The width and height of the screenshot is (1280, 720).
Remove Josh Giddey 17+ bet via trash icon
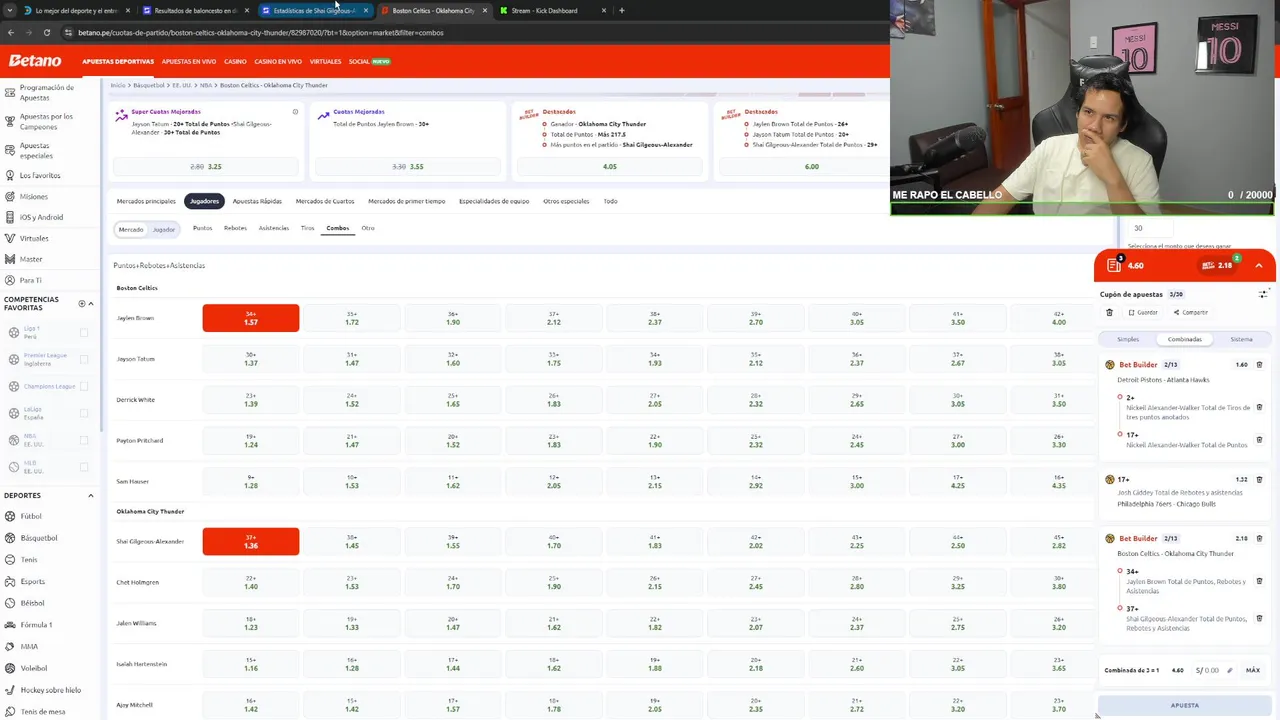pos(1259,480)
